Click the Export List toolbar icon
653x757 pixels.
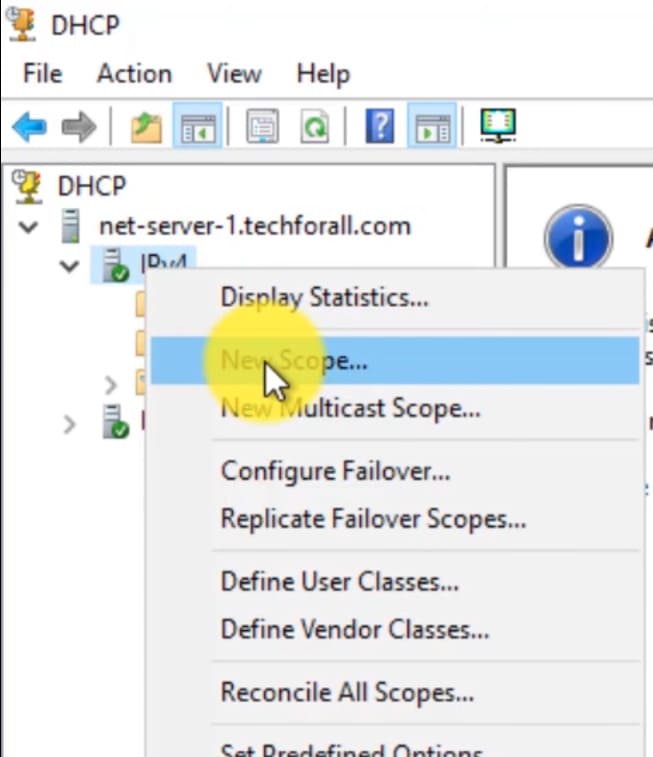(x=262, y=127)
